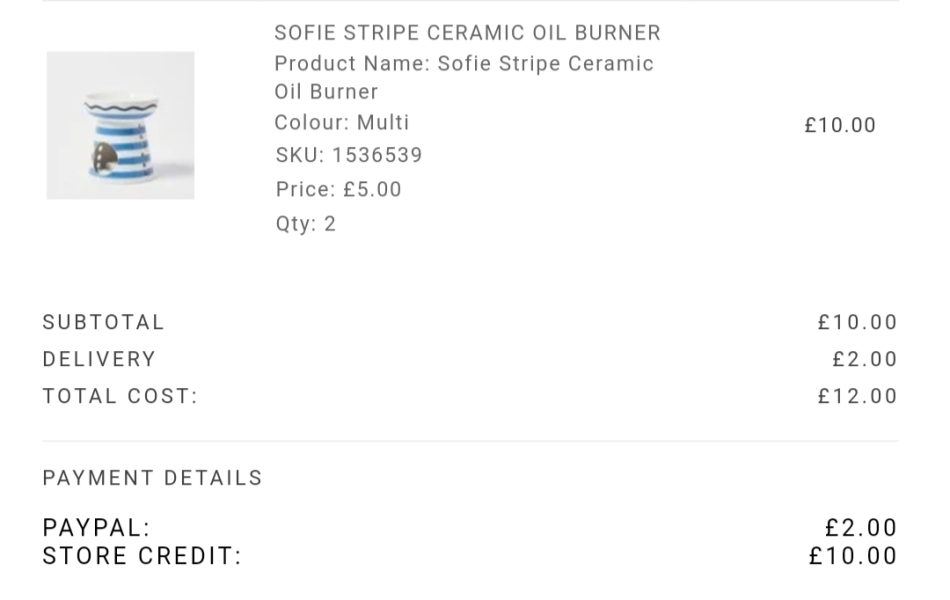Click the STORE CREDIT label
Viewport: 950px width, 600px height.
[142, 556]
